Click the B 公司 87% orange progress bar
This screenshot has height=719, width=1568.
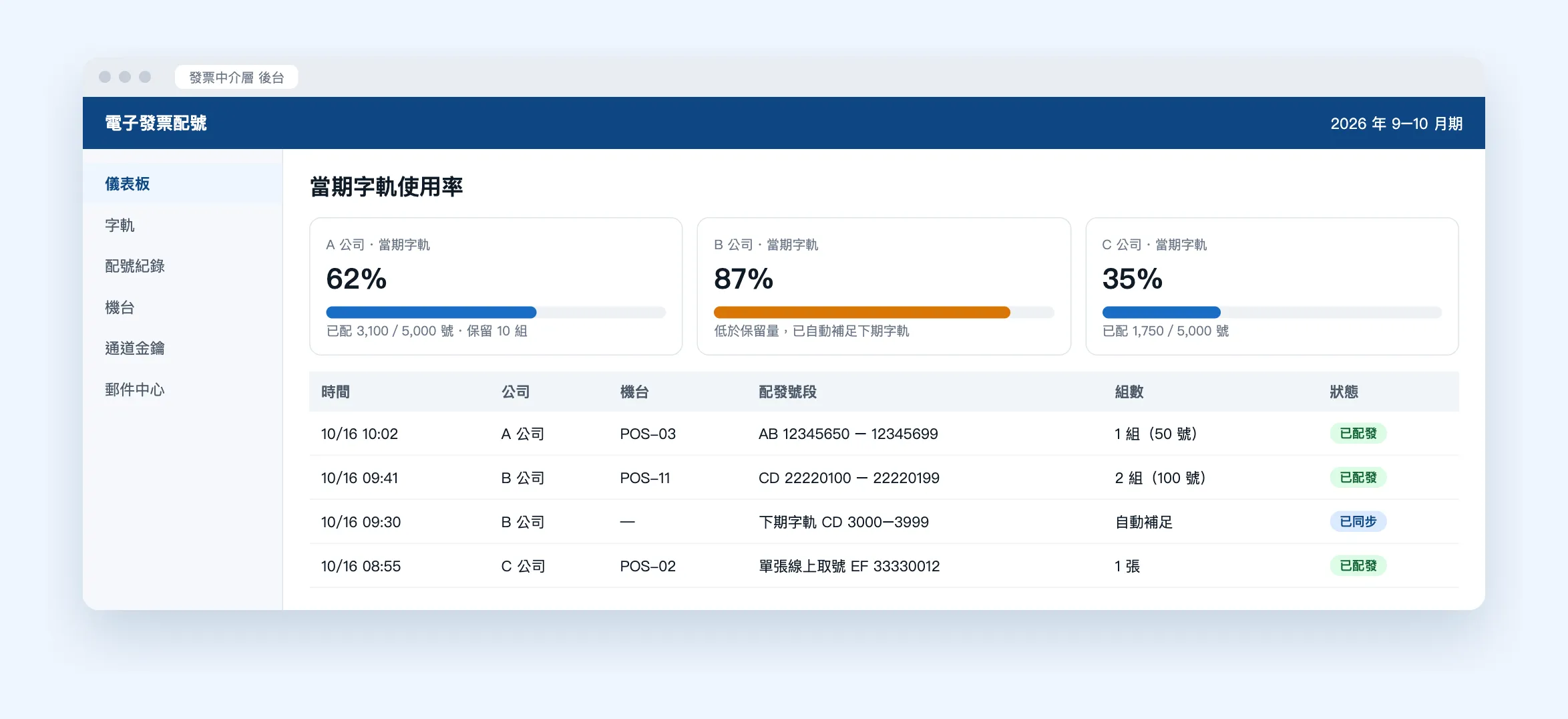(x=884, y=312)
